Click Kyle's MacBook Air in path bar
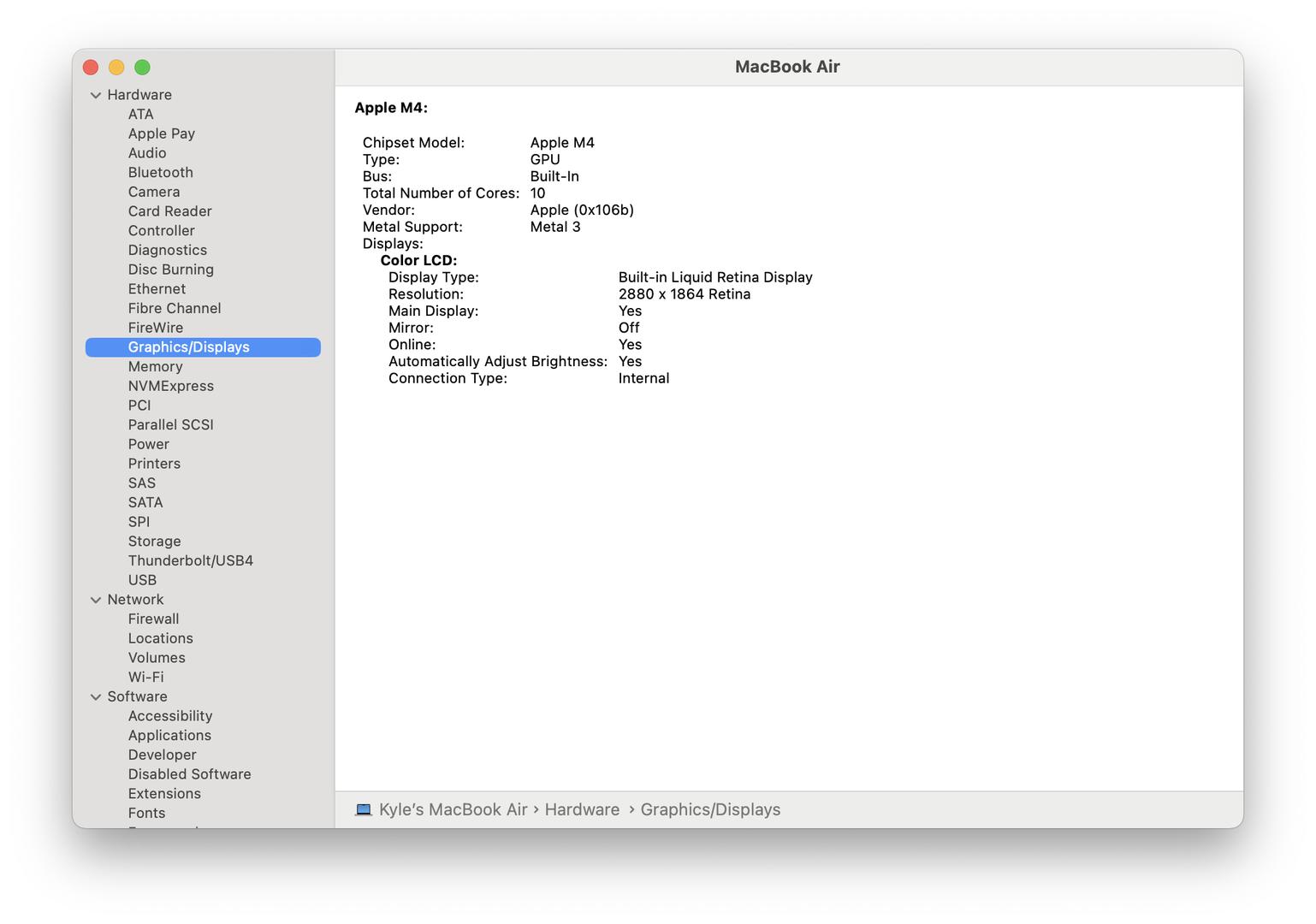Screen dimensions: 1316x924 point(453,809)
